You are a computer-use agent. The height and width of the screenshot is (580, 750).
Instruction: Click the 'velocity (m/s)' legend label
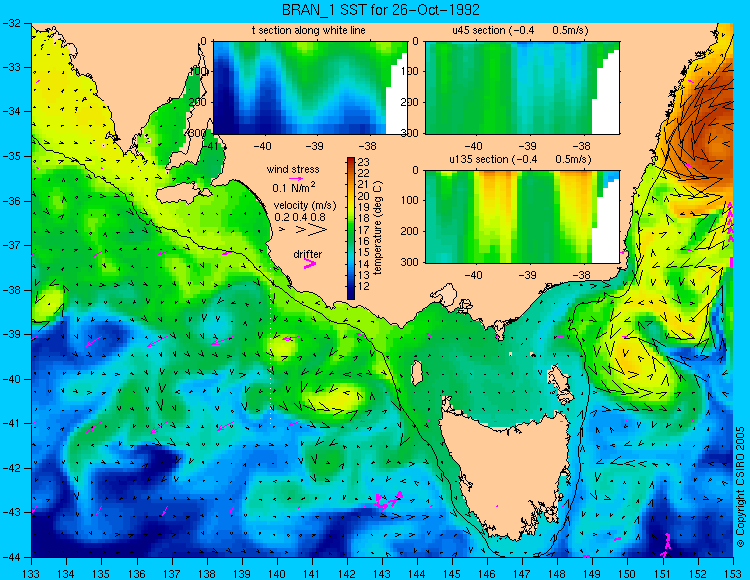(305, 206)
